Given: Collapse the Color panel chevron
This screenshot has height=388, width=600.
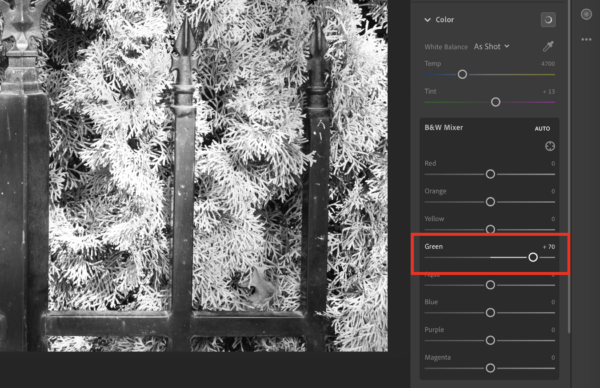Looking at the screenshot, I should pos(427,20).
